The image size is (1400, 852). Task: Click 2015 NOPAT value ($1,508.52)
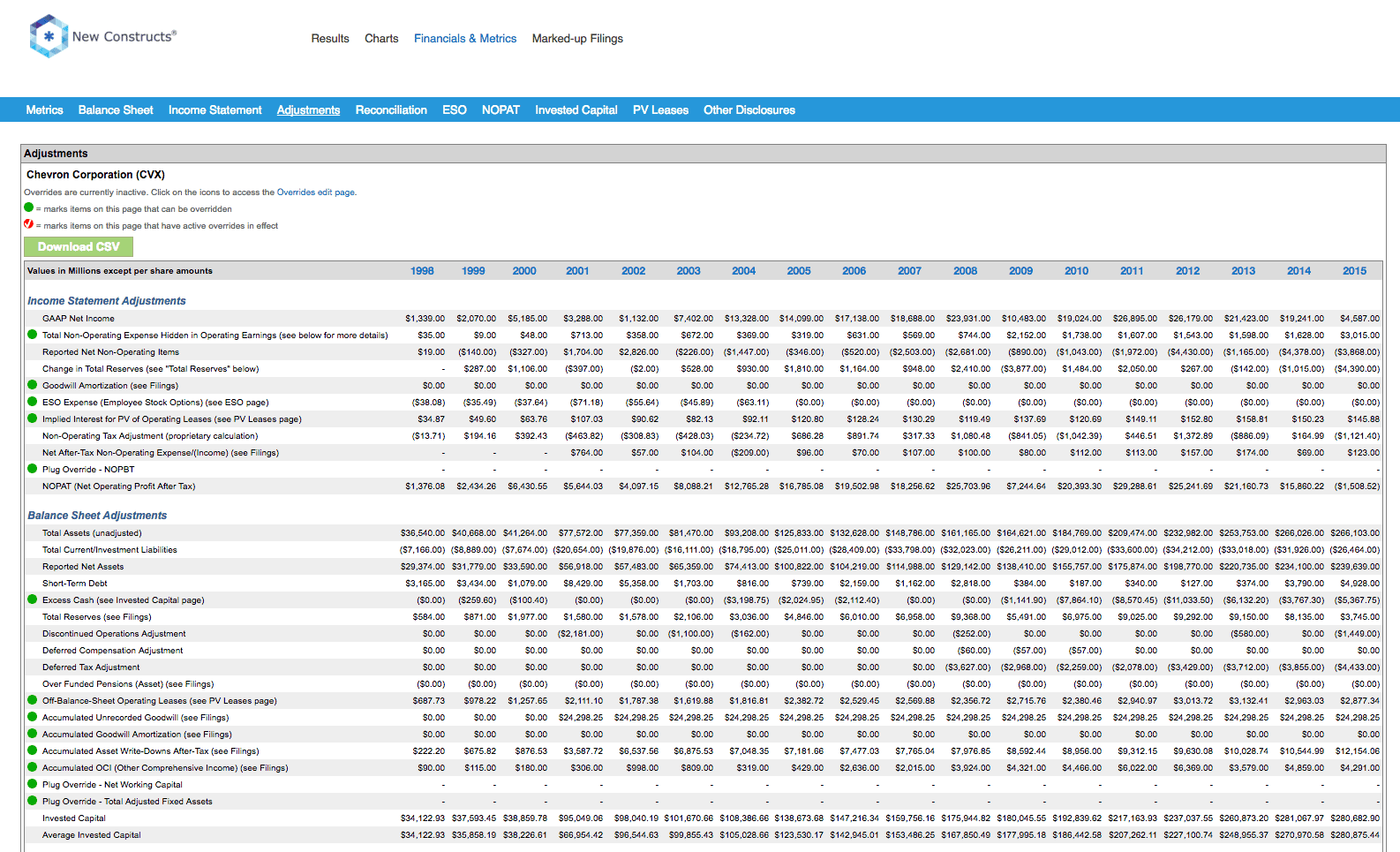click(x=1358, y=486)
